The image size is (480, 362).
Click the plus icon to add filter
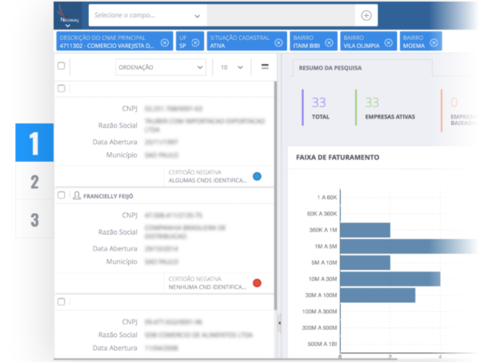coord(366,15)
